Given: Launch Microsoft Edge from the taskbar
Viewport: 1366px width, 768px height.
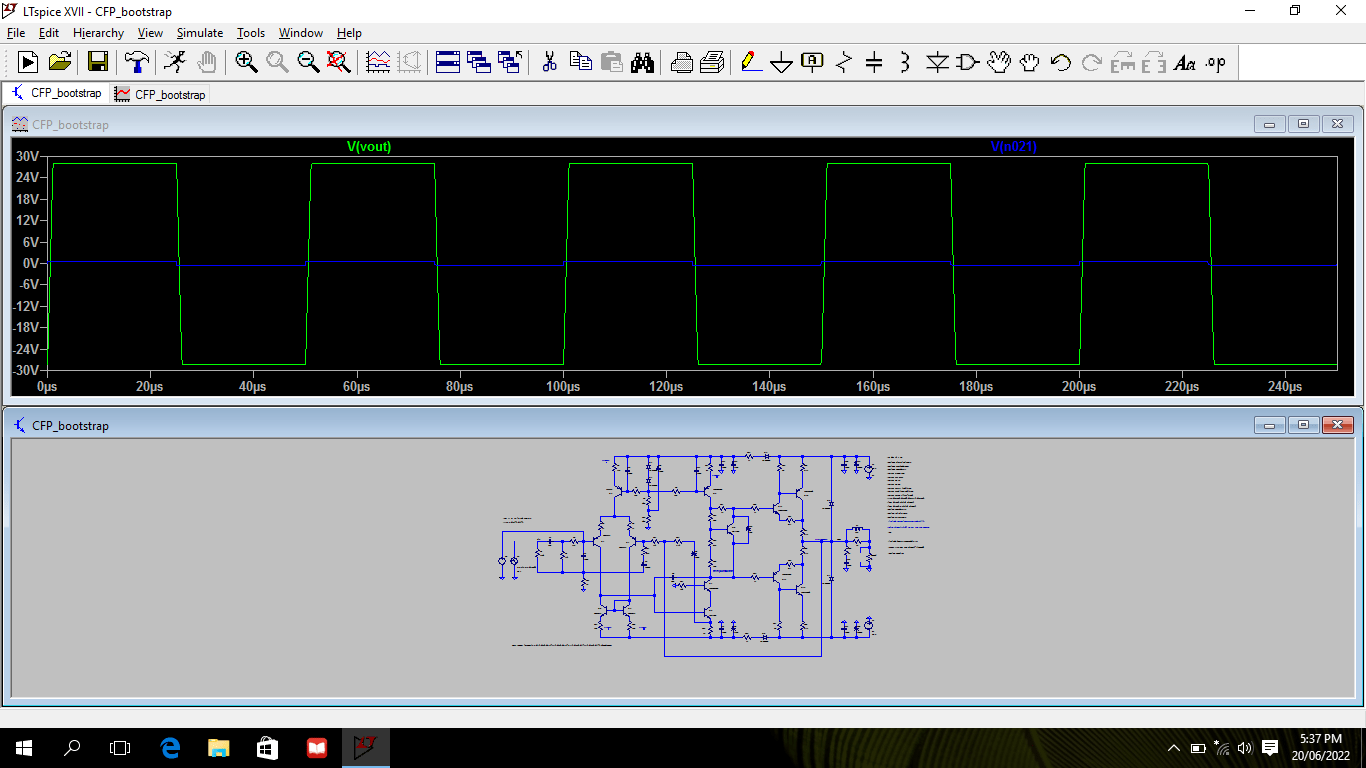Looking at the screenshot, I should 170,747.
